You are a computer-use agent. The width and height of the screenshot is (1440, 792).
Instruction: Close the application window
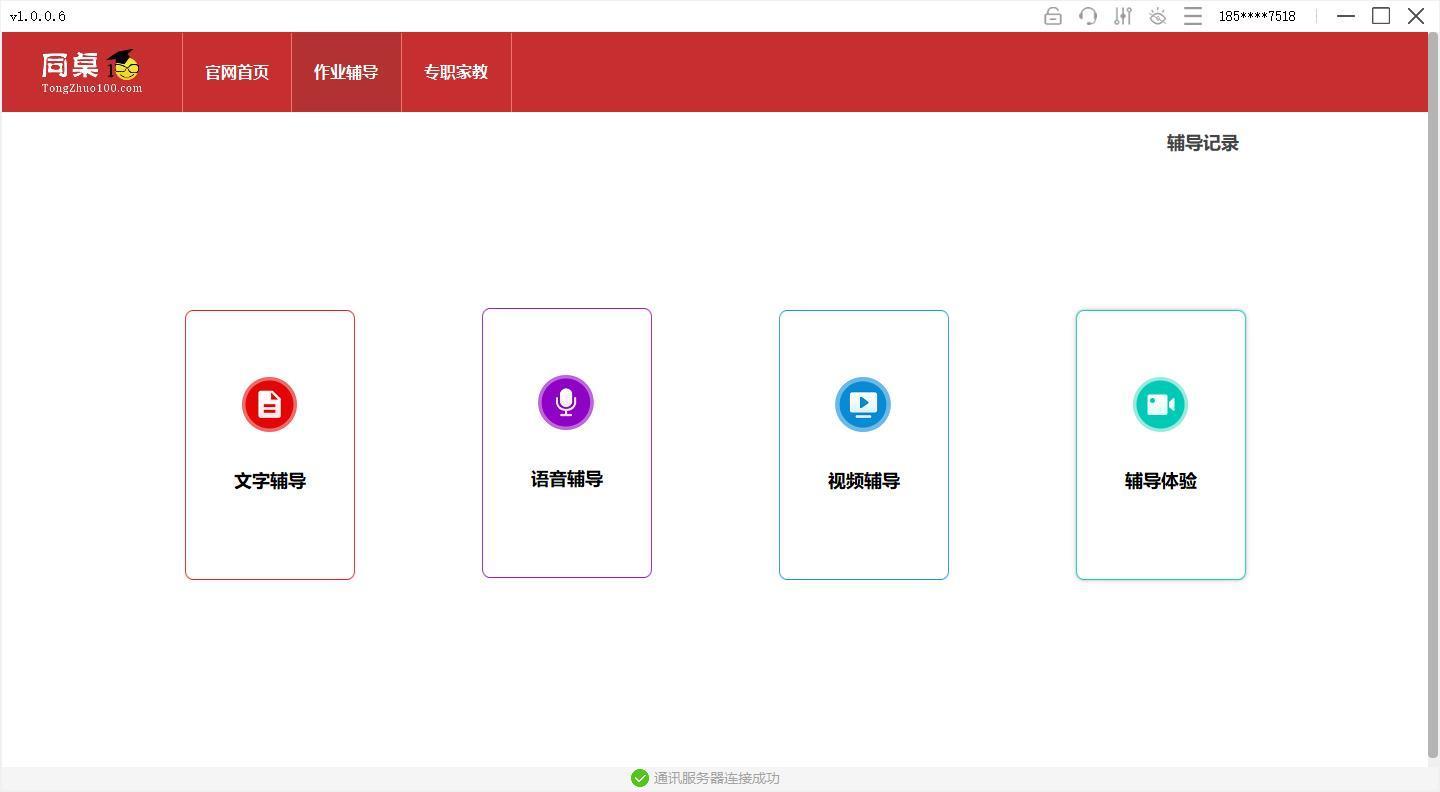click(x=1416, y=16)
